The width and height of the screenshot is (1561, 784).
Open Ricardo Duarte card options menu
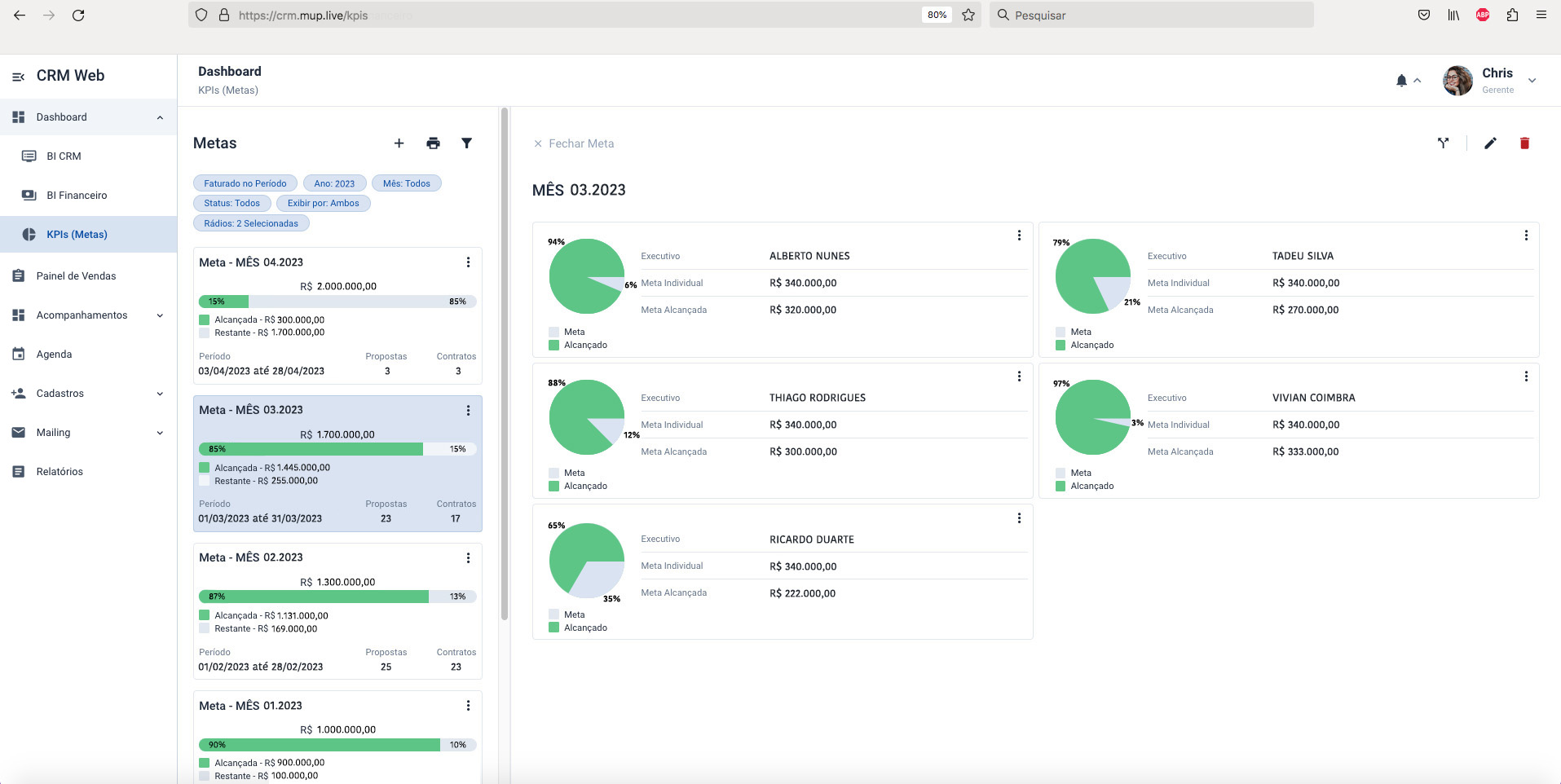tap(1019, 518)
